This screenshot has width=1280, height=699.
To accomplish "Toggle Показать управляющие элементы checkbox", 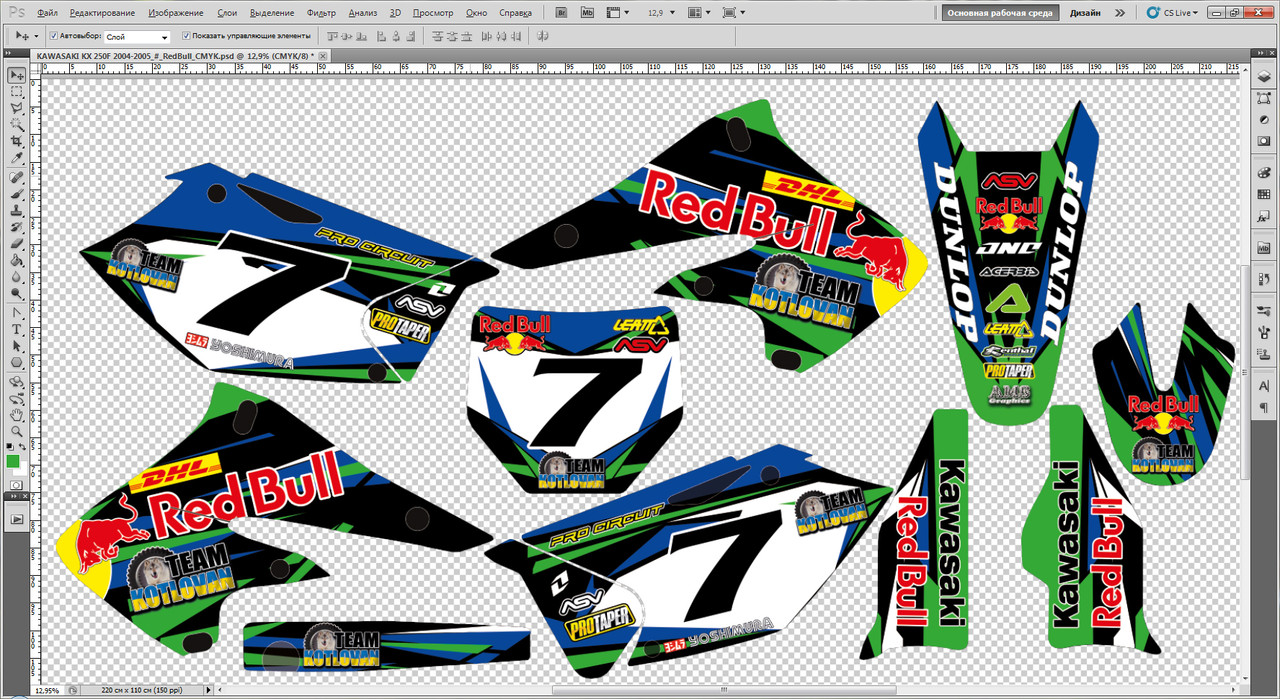I will coord(186,36).
